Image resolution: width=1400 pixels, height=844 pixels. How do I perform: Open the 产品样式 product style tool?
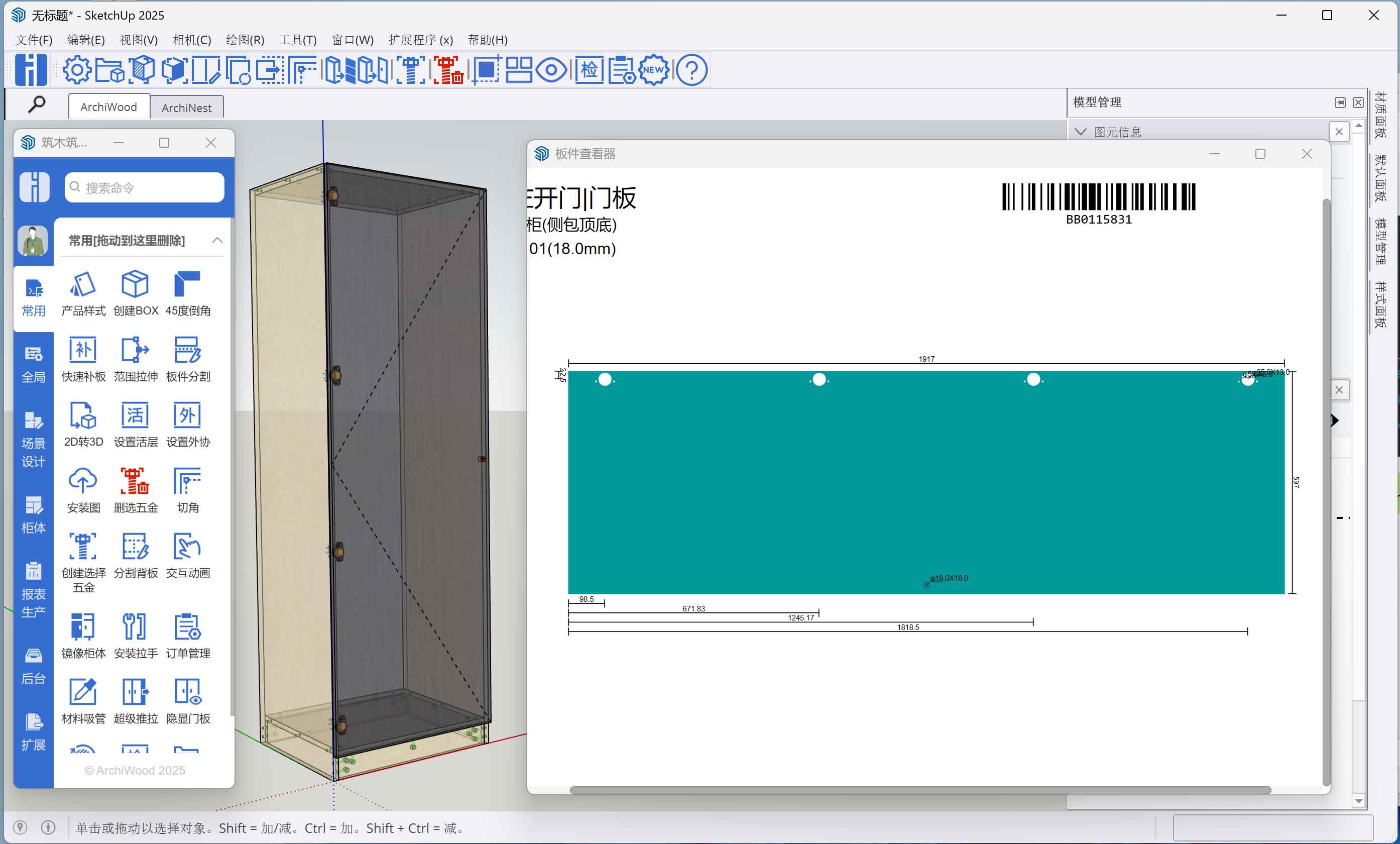tap(83, 285)
